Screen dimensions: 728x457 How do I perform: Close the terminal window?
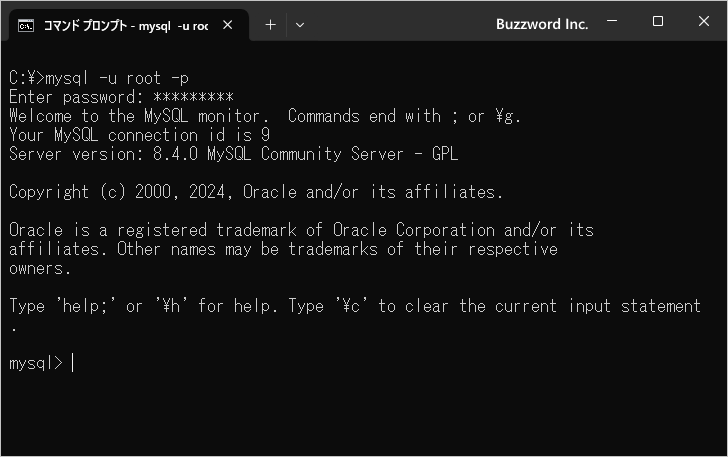pos(703,22)
